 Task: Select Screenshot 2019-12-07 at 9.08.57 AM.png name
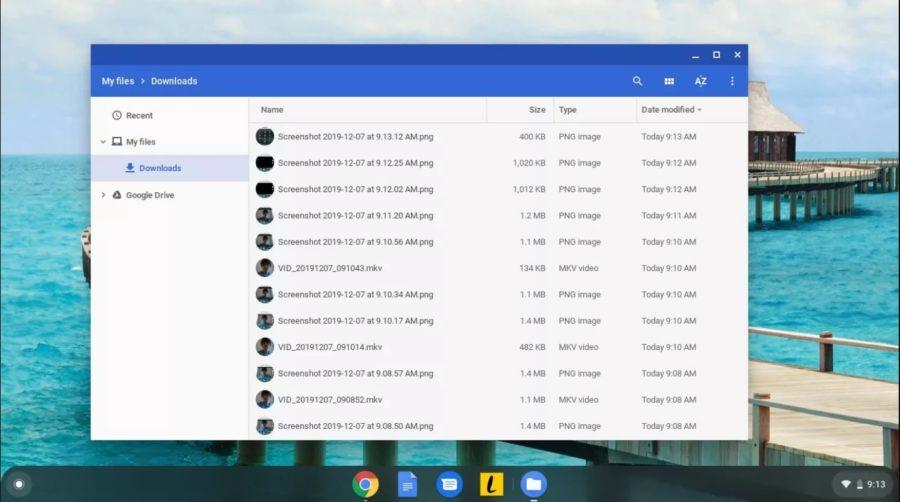[x=355, y=373]
